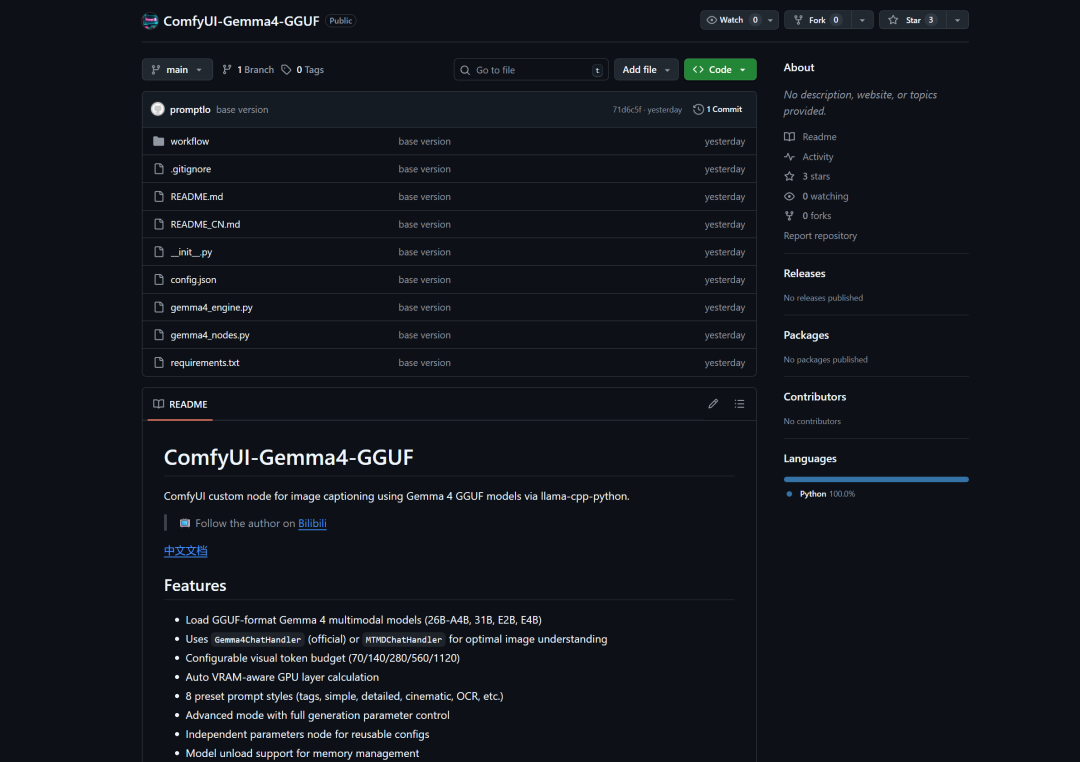Open the 1 Branch link
This screenshot has width=1080, height=762.
[x=248, y=70]
